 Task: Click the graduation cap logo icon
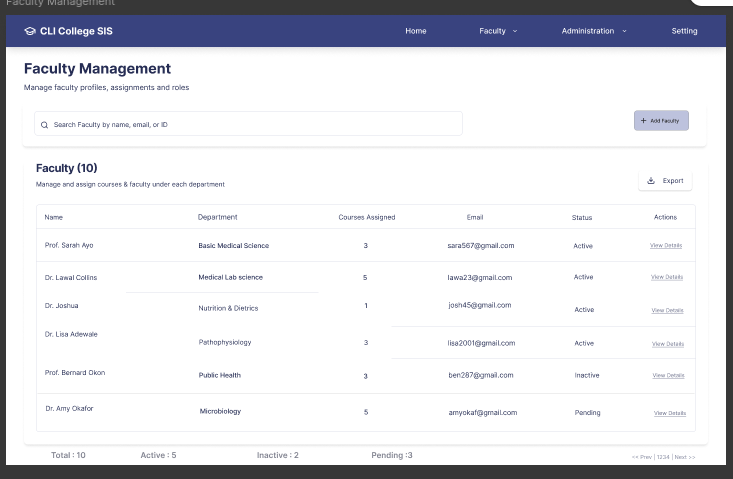coord(30,31)
